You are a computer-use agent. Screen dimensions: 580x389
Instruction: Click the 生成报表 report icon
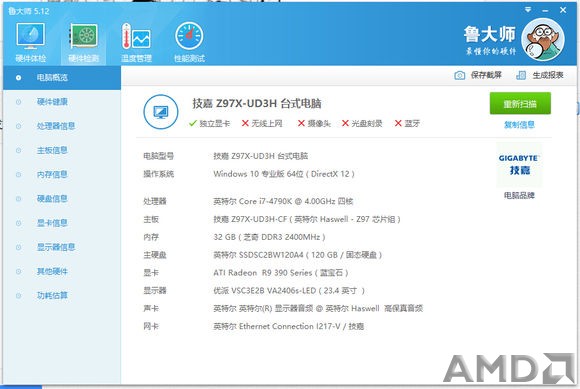[x=521, y=75]
